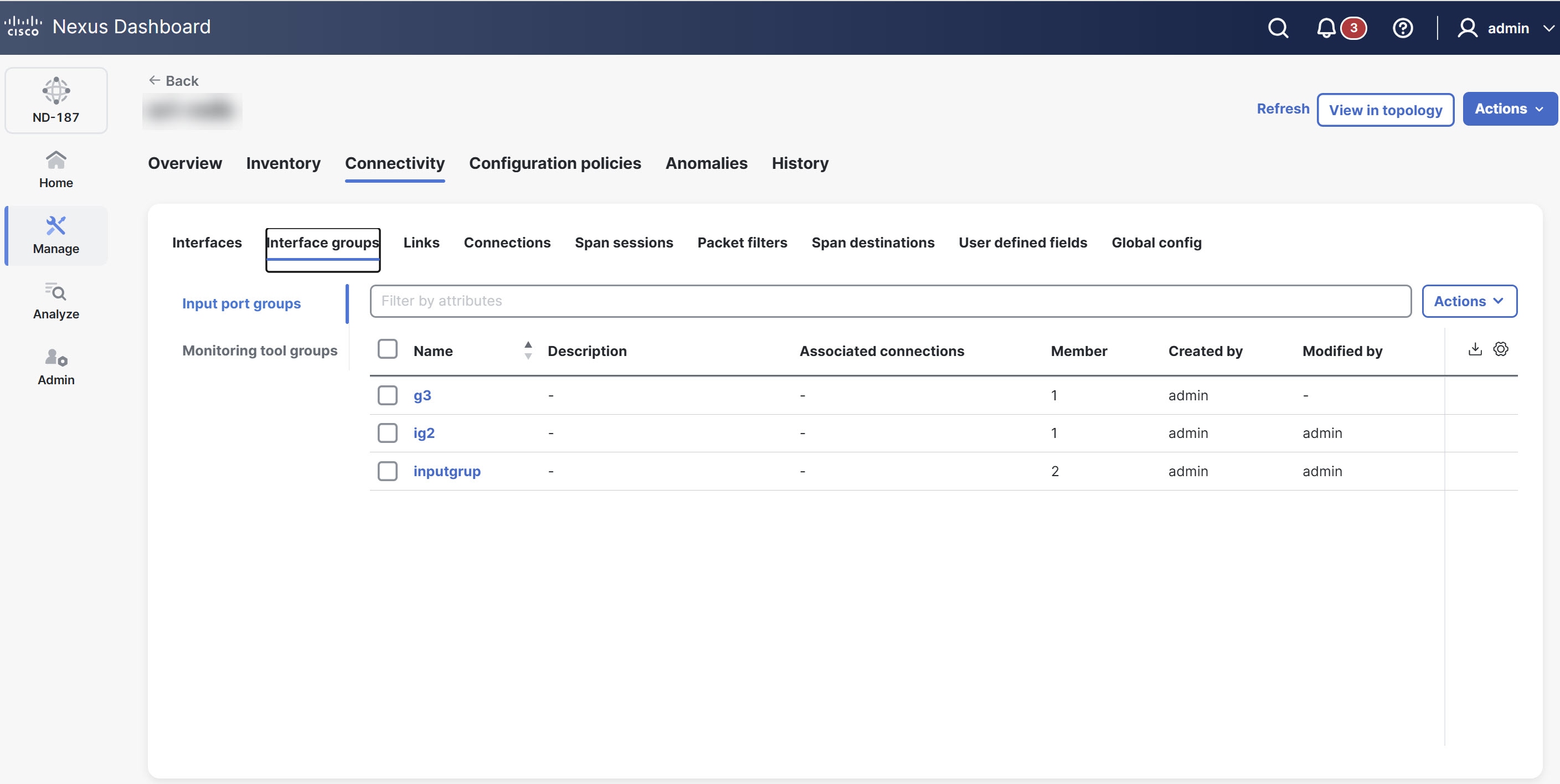
Task: Open notifications bell with 3 alerts
Action: click(1326, 28)
